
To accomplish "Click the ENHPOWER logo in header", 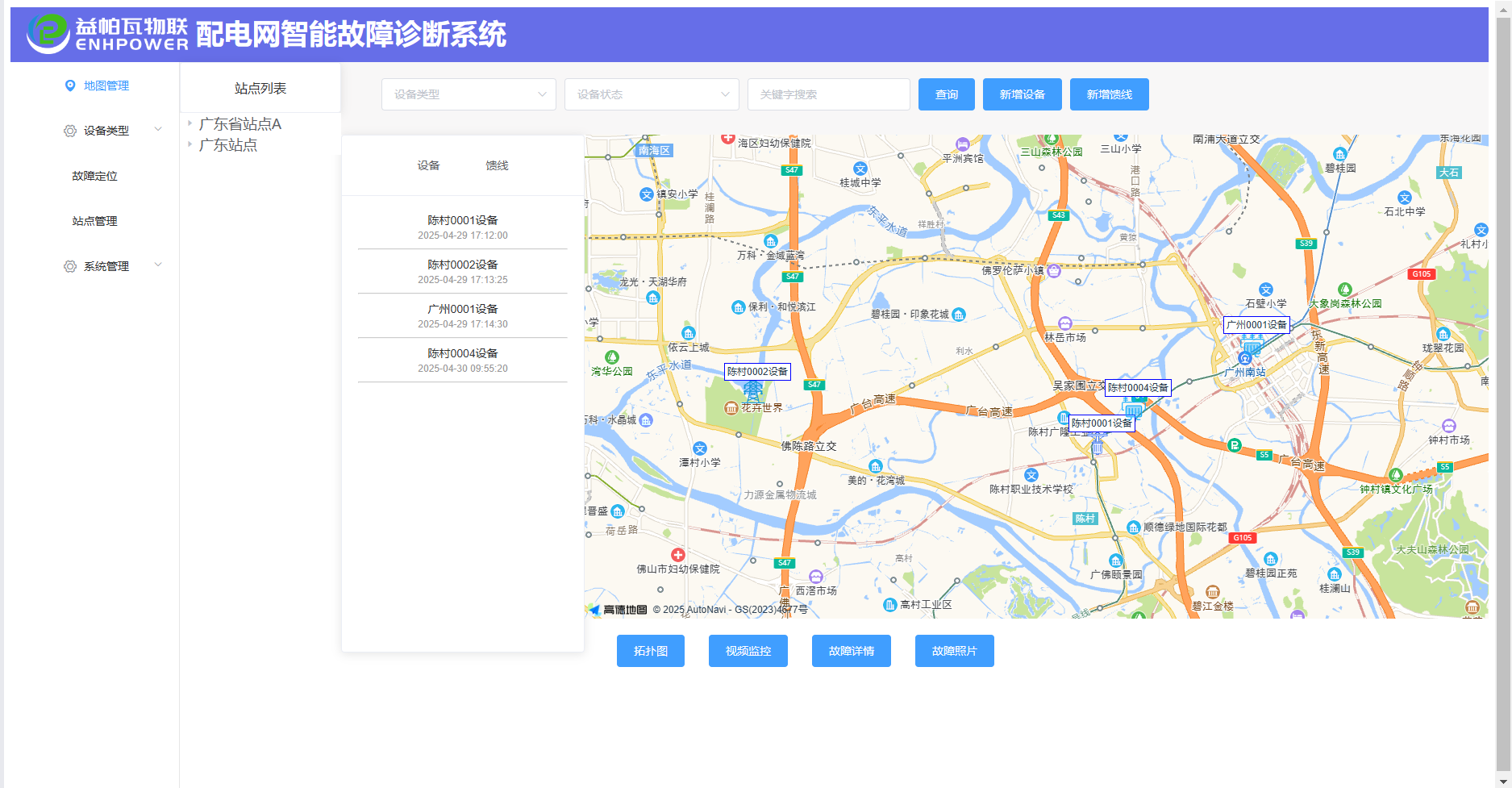I will point(107,34).
